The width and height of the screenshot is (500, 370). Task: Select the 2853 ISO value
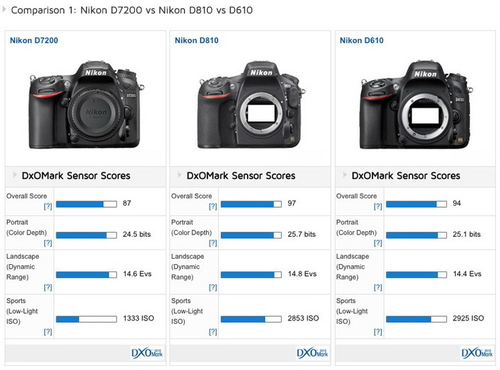click(x=303, y=318)
